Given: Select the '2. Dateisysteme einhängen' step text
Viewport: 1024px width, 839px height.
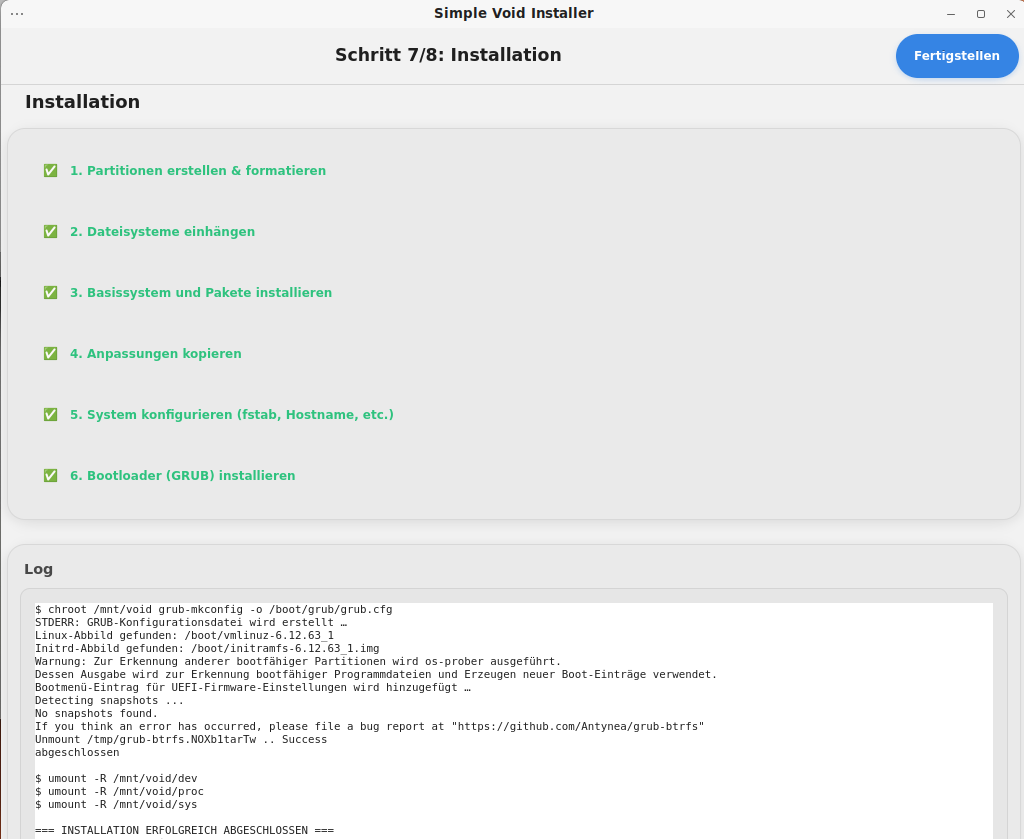Looking at the screenshot, I should click(x=162, y=232).
